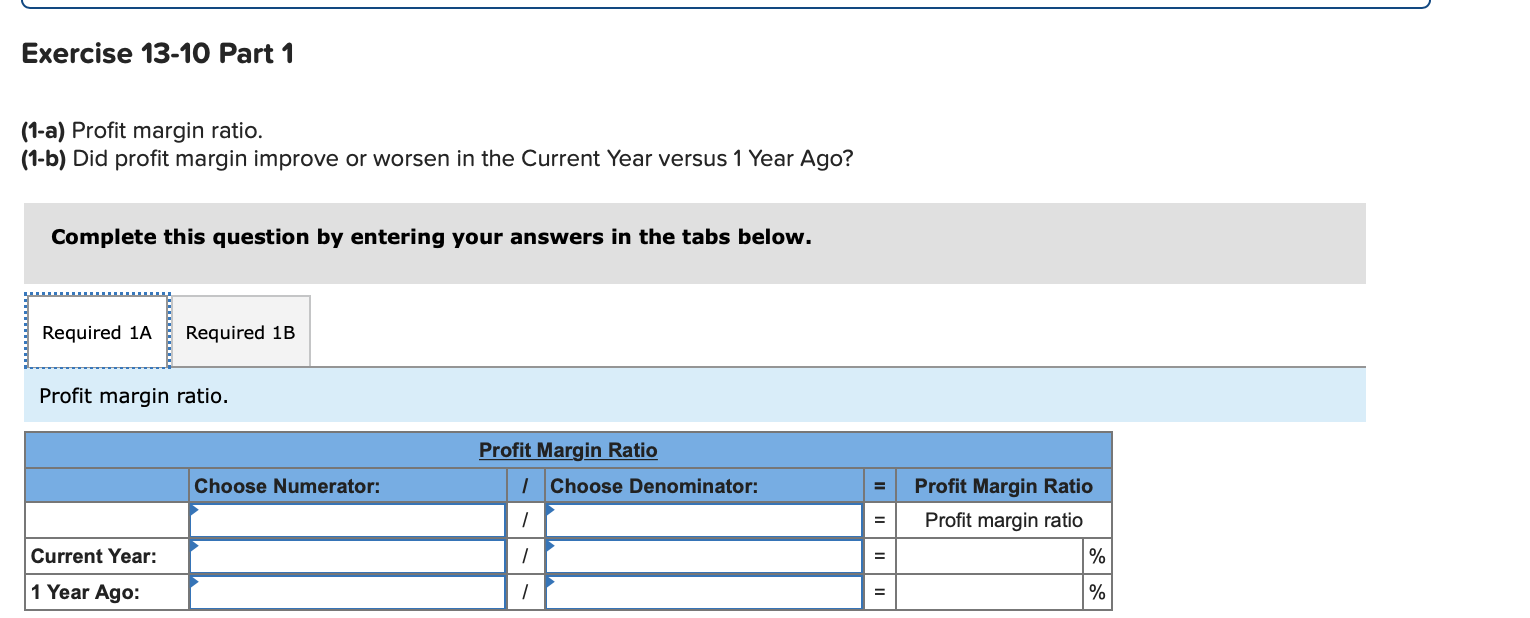Screen dimensions: 1530x618
Task: Open the first row Choose Denominator dropdown
Action: coord(703,520)
